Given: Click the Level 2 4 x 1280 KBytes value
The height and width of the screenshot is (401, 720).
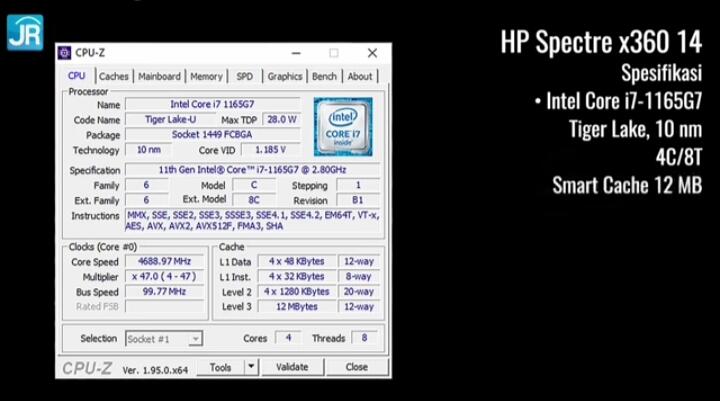Looking at the screenshot, I should [x=297, y=292].
